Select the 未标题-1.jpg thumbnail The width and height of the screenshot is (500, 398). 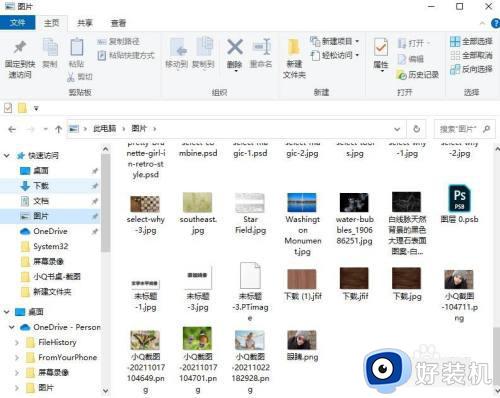[x=145, y=284]
